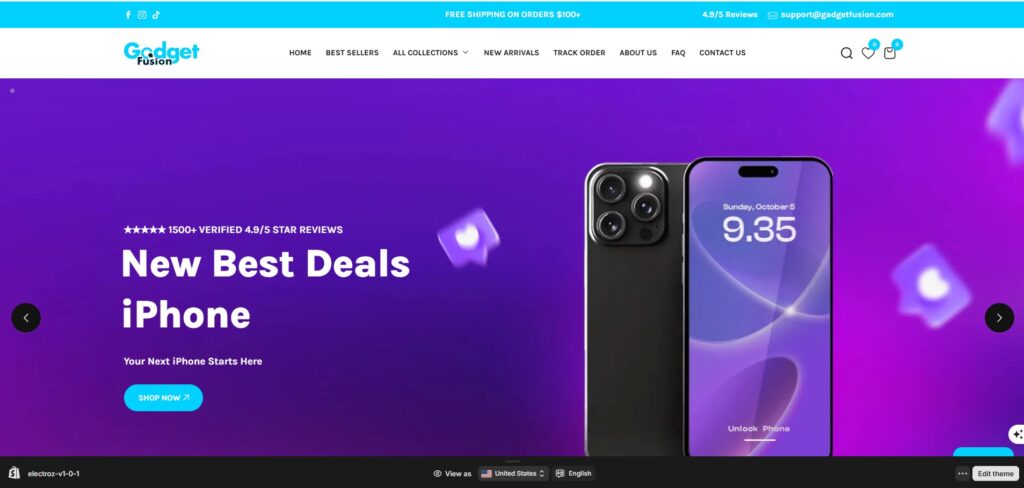Expand the All Collections dropdown menu
Screen dimensions: 1024x488
(x=430, y=53)
